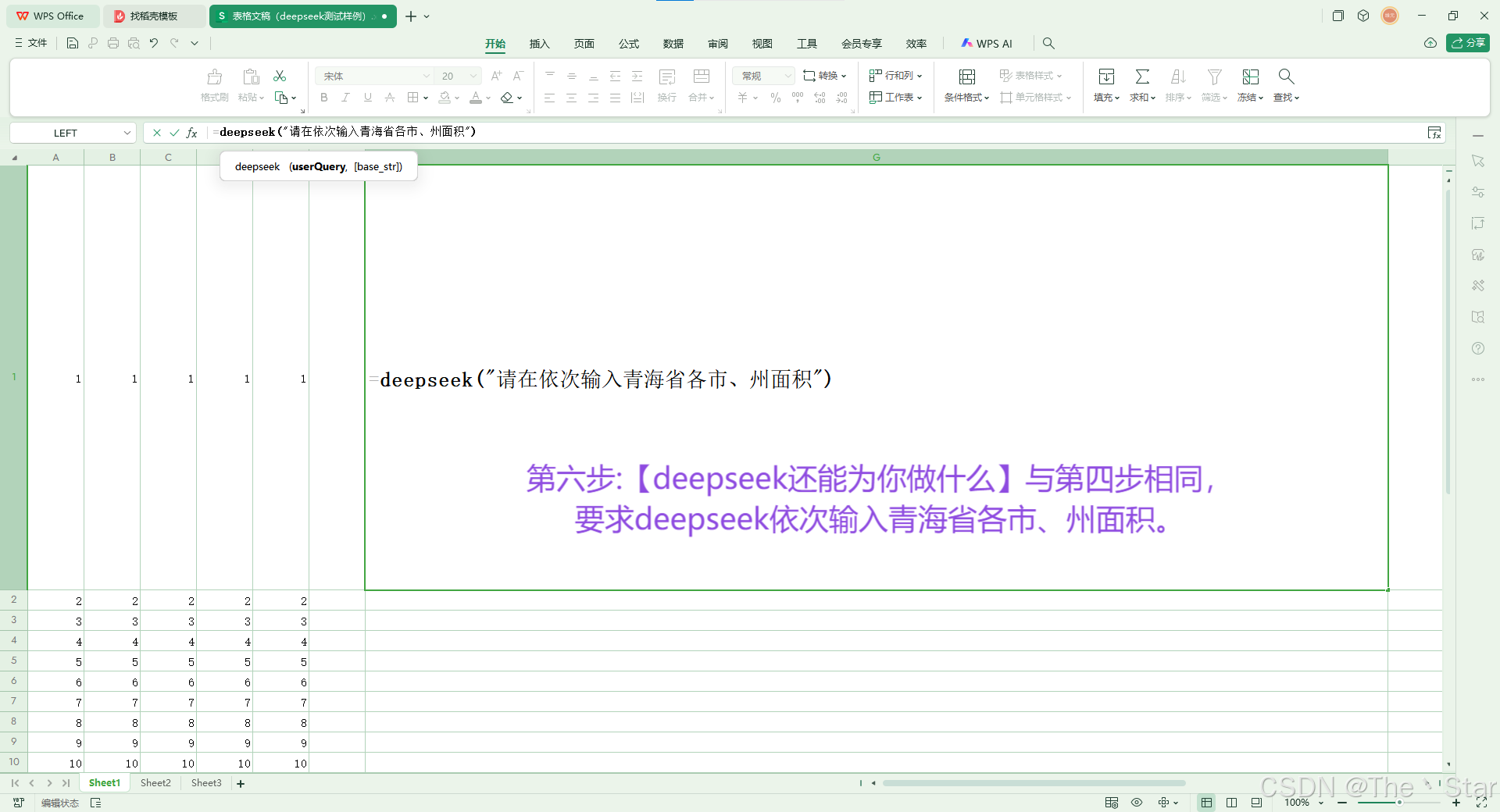Image resolution: width=1500 pixels, height=812 pixels.
Task: Click the 填充 Fill button
Action: click(1106, 85)
